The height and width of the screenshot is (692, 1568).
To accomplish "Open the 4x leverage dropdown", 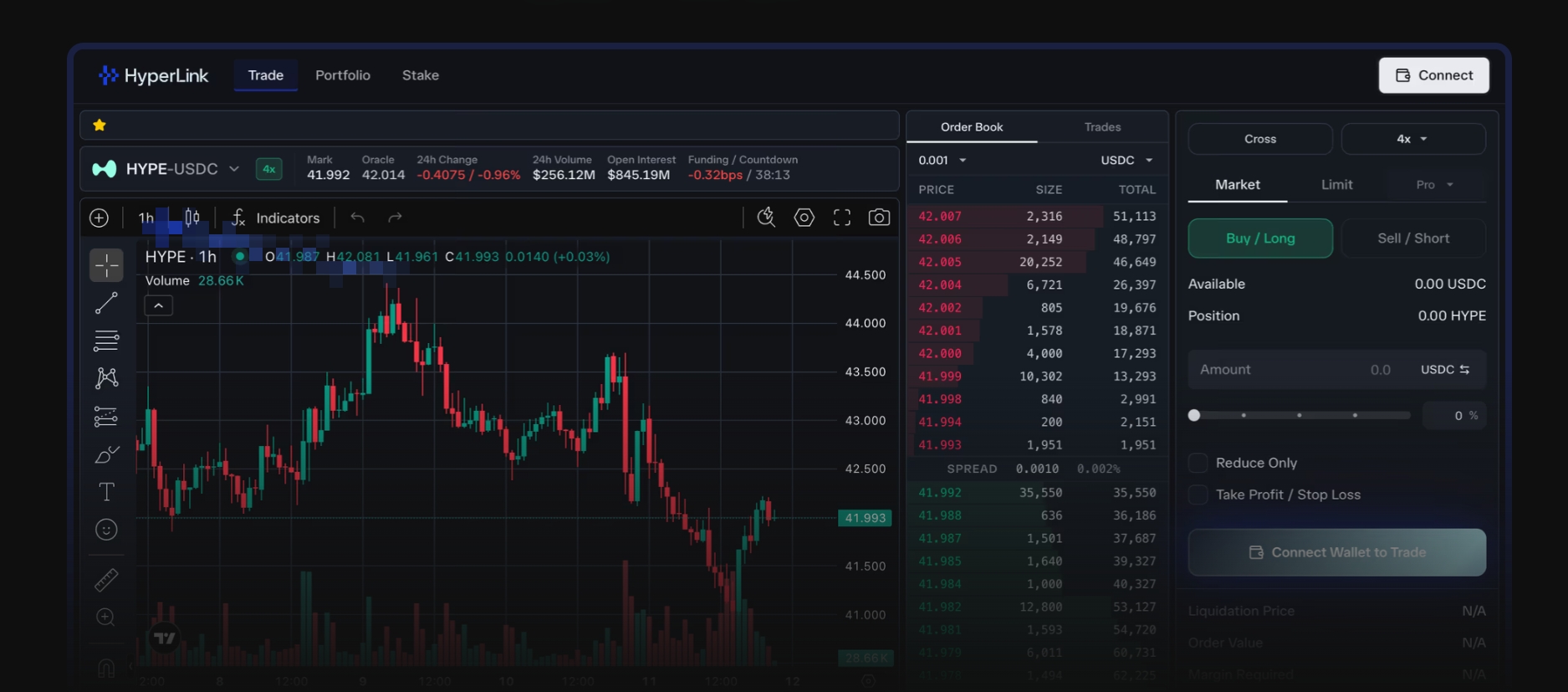I will tap(1413, 139).
